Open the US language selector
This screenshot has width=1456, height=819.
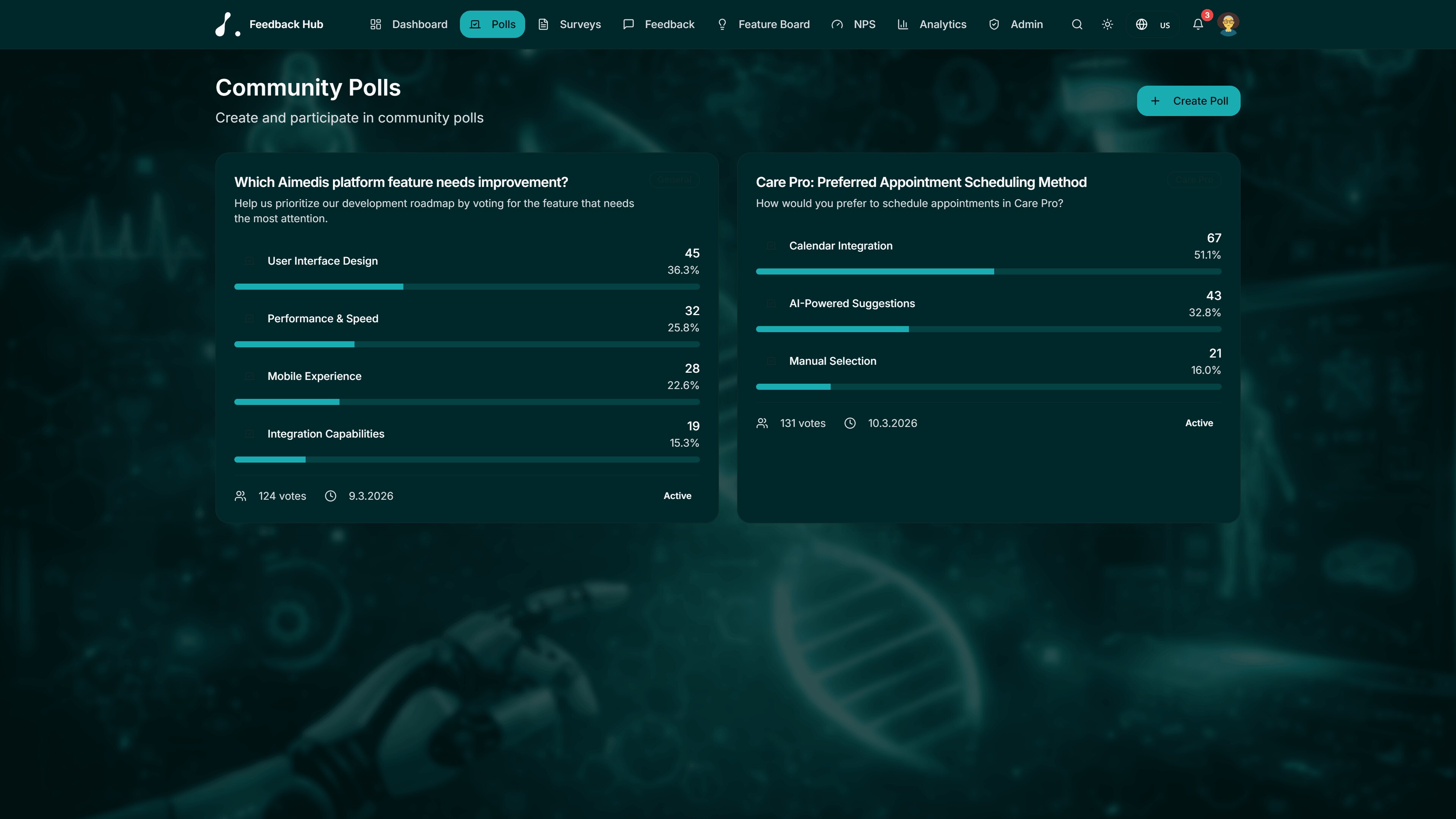(x=1153, y=24)
